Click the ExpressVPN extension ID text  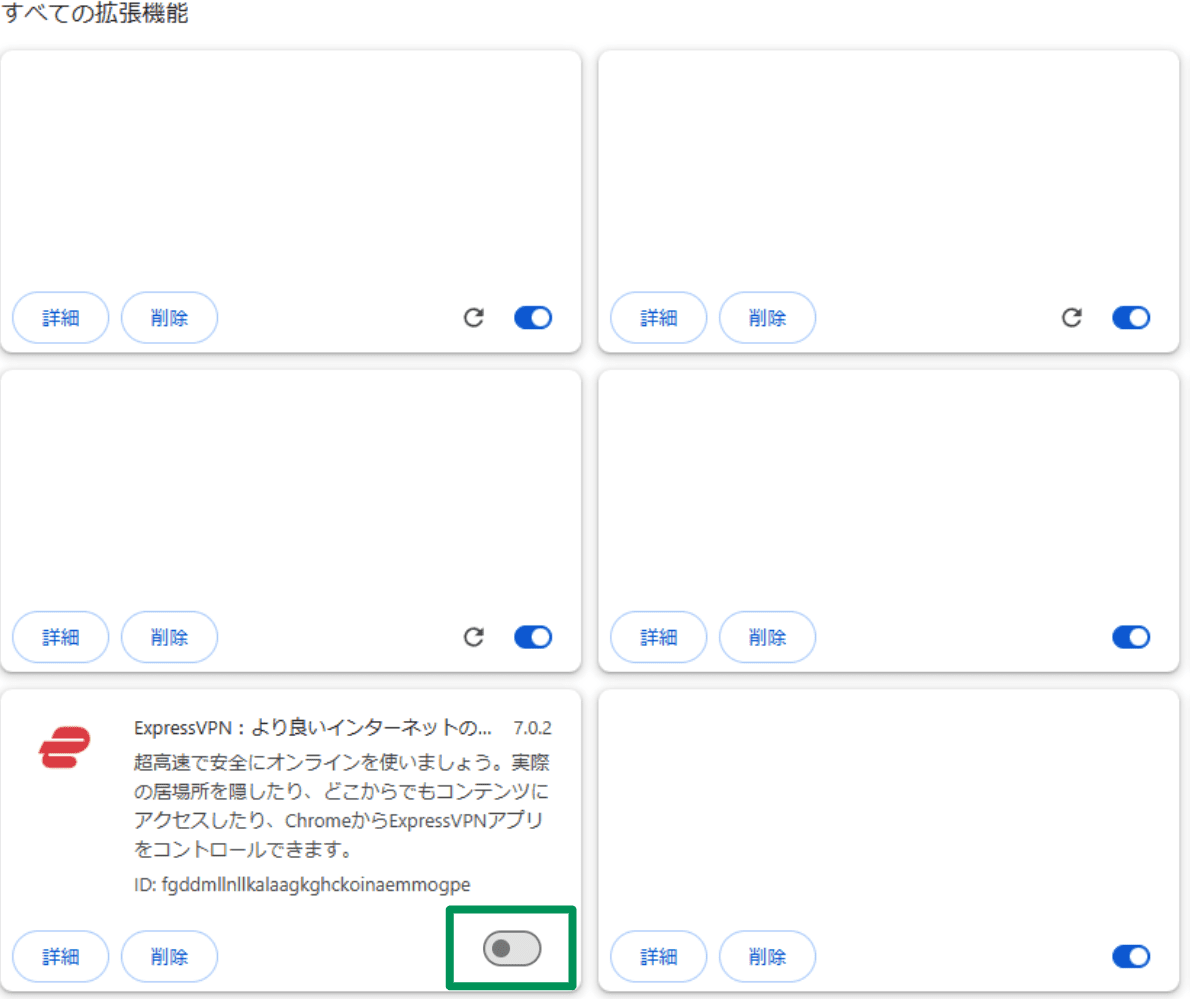(x=303, y=884)
